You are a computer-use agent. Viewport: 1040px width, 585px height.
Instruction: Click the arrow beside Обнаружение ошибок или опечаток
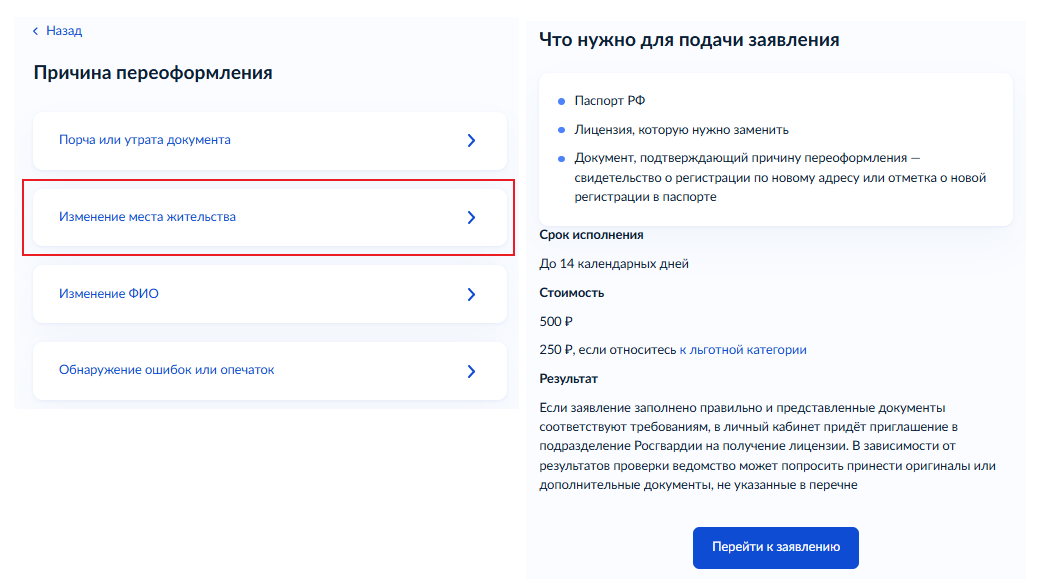coord(471,371)
